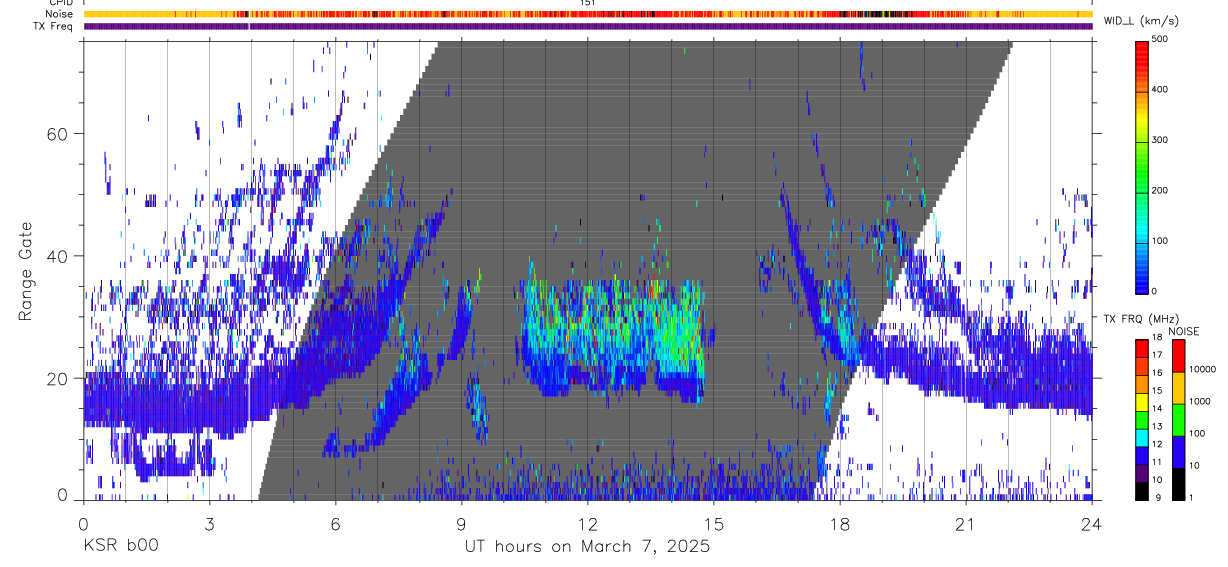This screenshot has height=567, width=1228.
Task: Pick yellow segment of TX FRQ legend
Action: 1141,402
